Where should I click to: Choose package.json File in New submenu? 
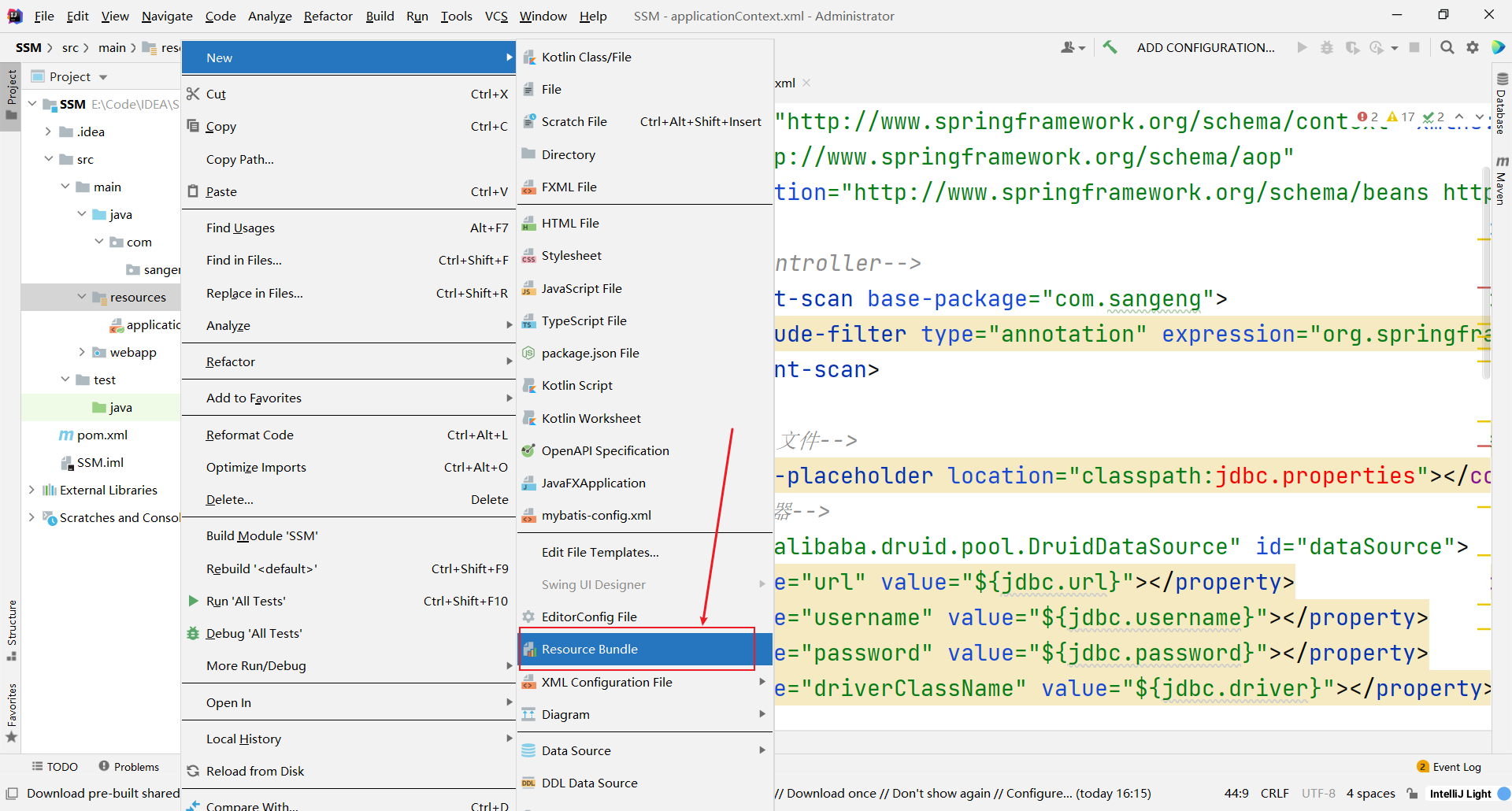coord(645,353)
